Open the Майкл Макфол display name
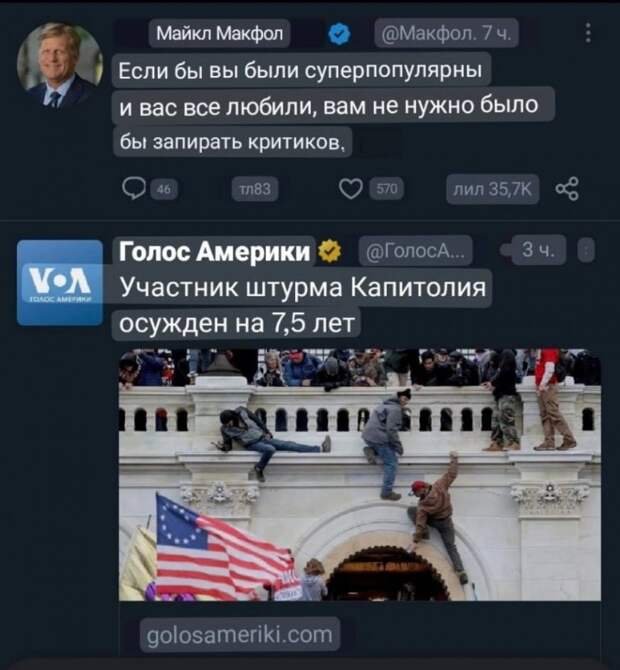 click(x=219, y=33)
